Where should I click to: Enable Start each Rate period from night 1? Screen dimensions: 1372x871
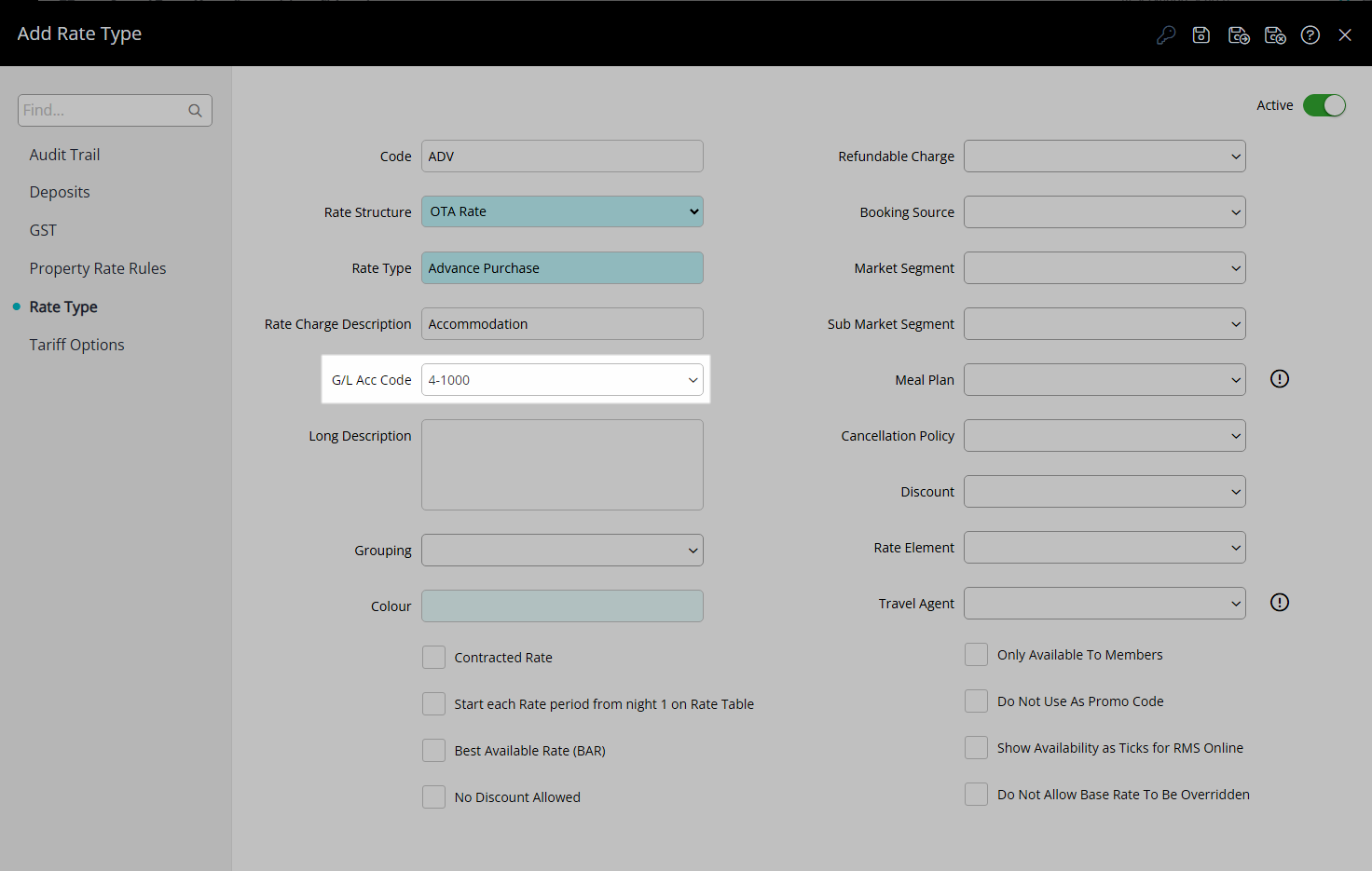coord(433,704)
